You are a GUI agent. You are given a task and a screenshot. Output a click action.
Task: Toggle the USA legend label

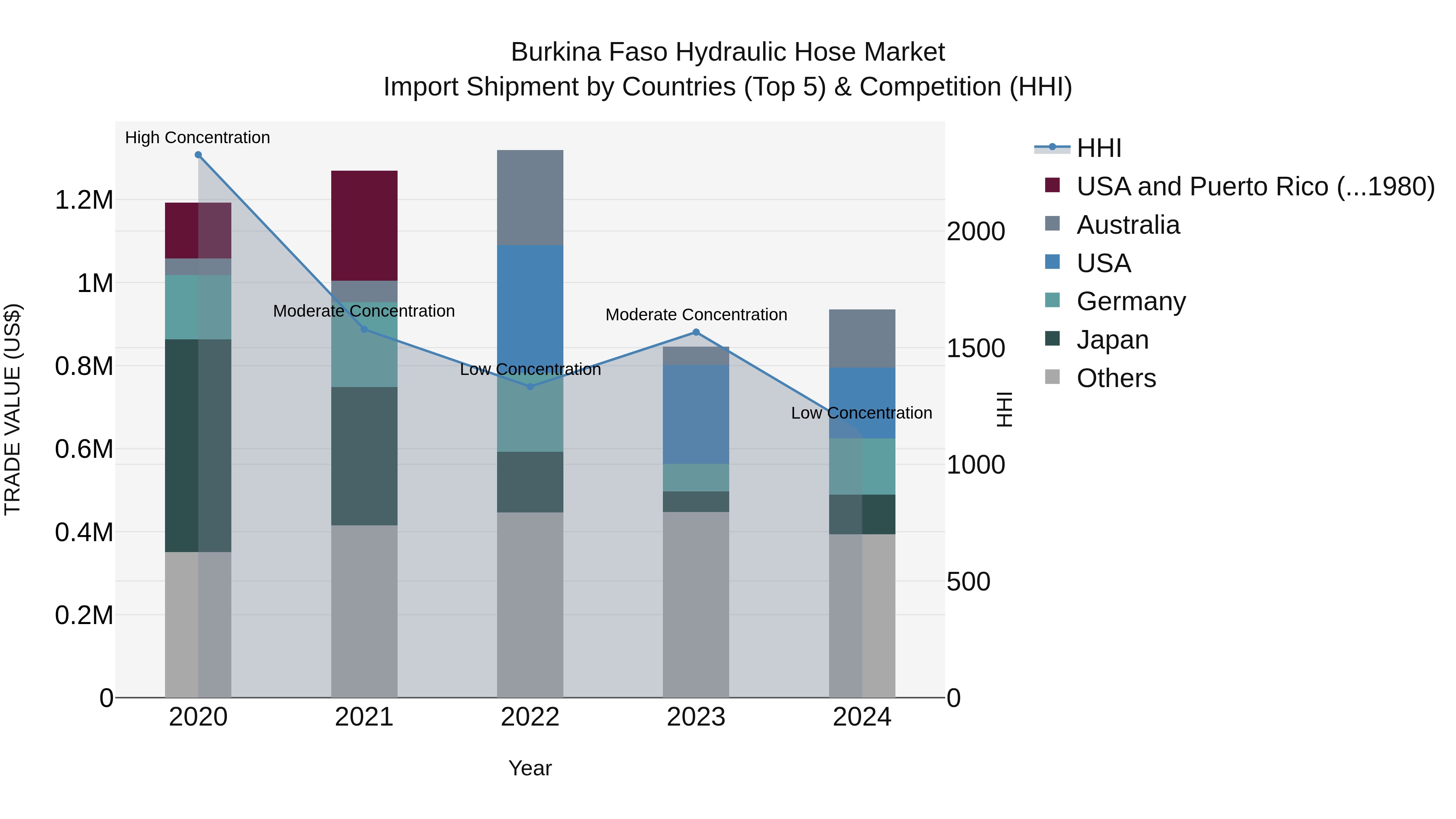click(1104, 263)
